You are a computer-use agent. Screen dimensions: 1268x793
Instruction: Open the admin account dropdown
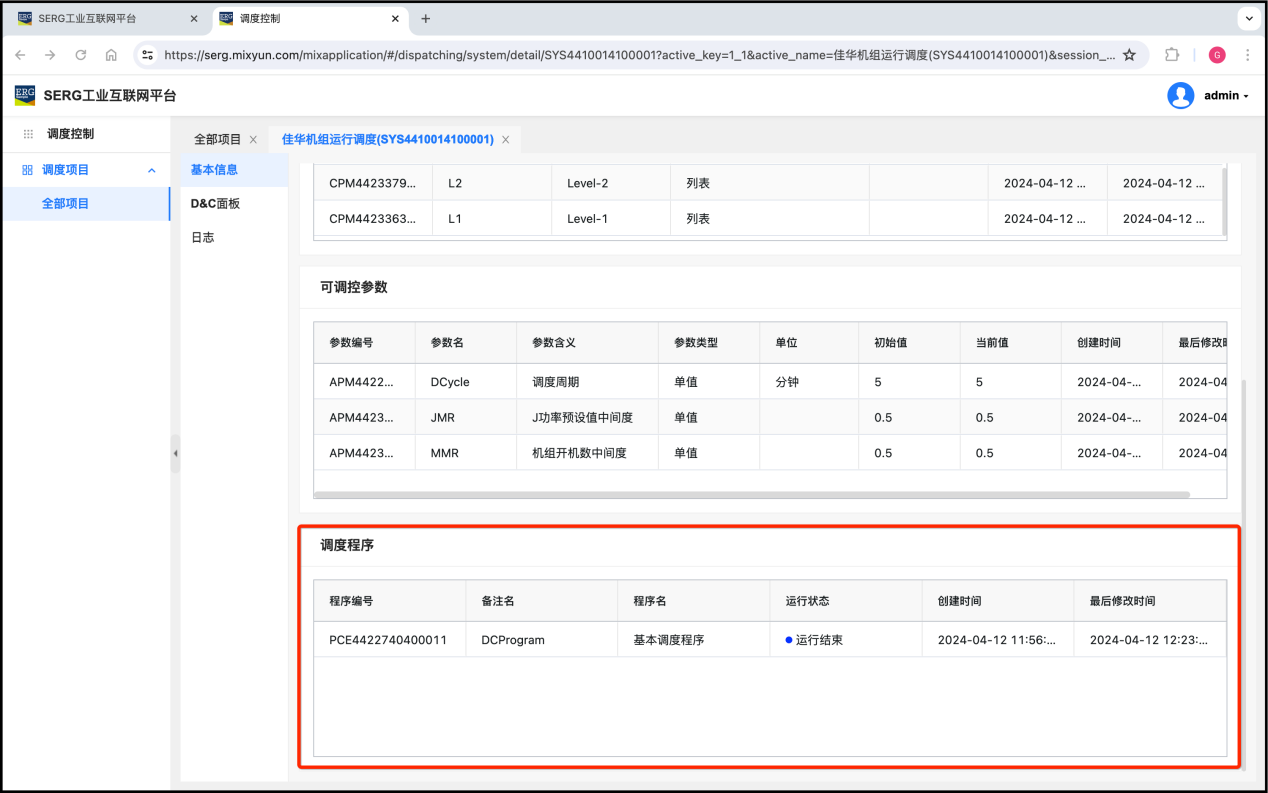pos(1227,96)
